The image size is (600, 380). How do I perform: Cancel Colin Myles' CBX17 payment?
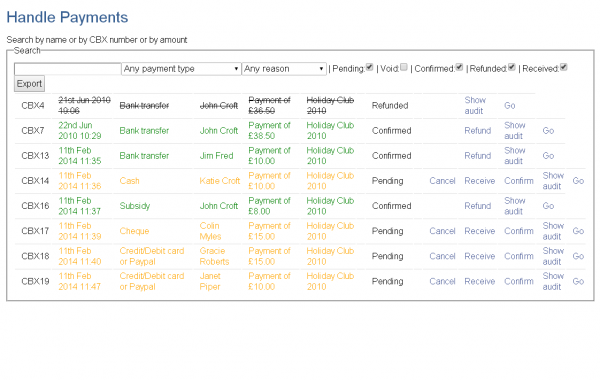[442, 231]
